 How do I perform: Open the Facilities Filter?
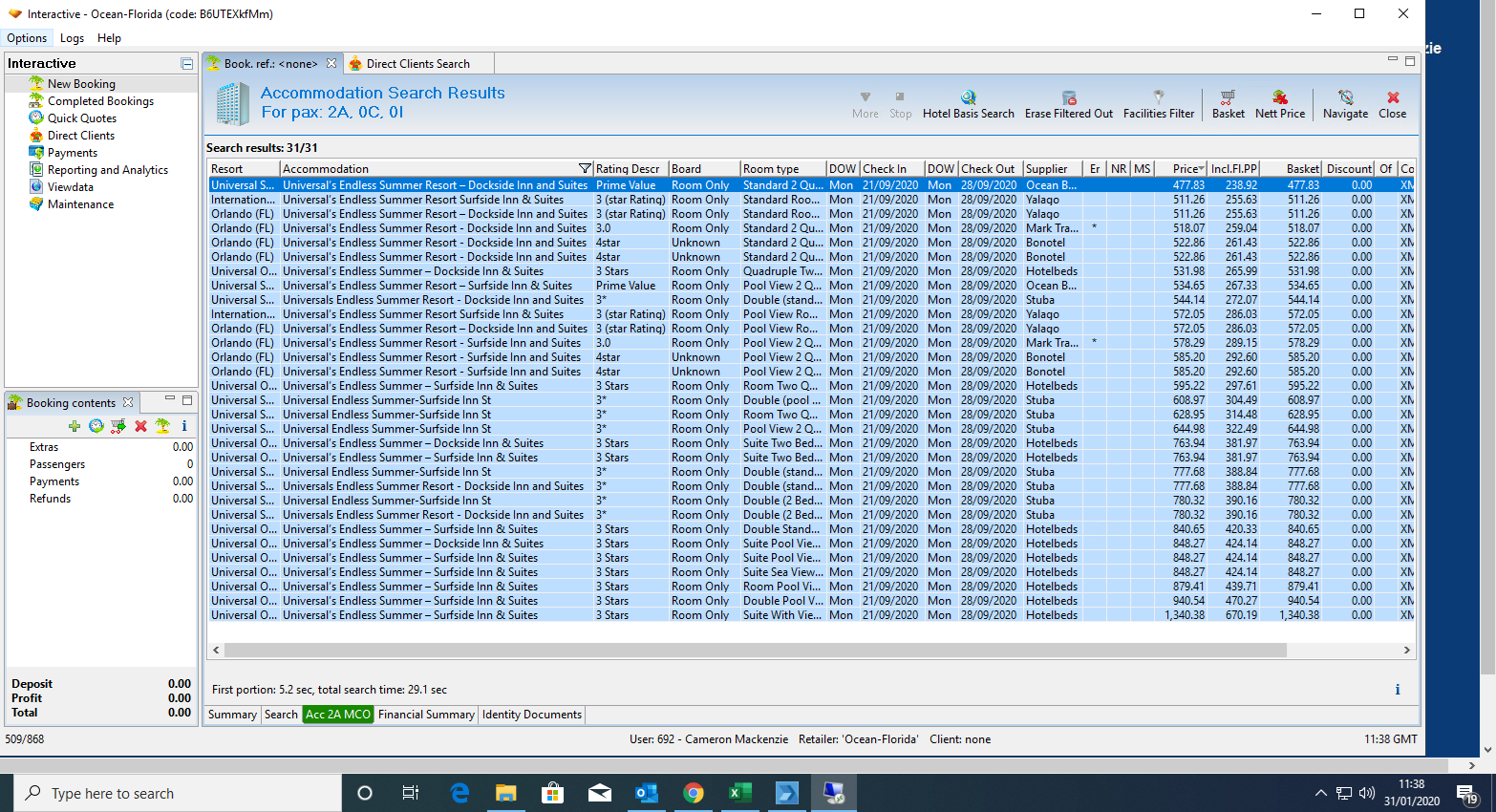pyautogui.click(x=1159, y=105)
